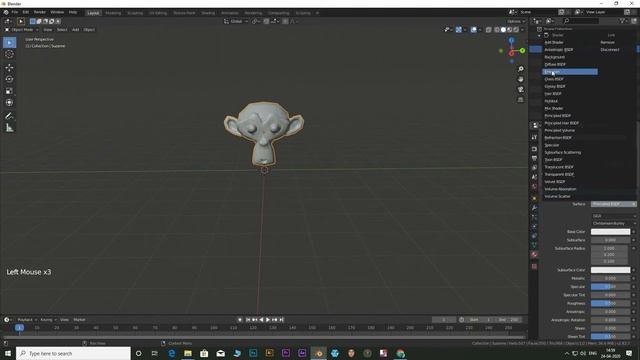Open File Explorer from taskbar

(x=188, y=353)
